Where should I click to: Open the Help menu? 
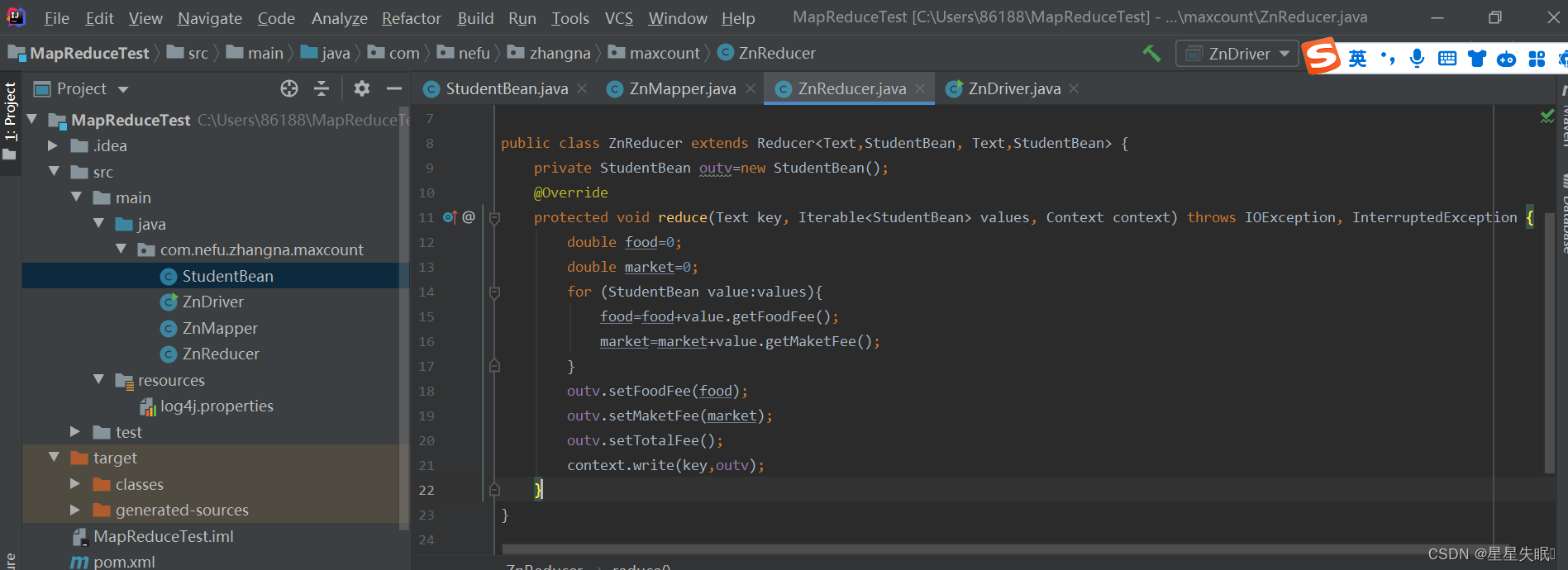[x=738, y=18]
